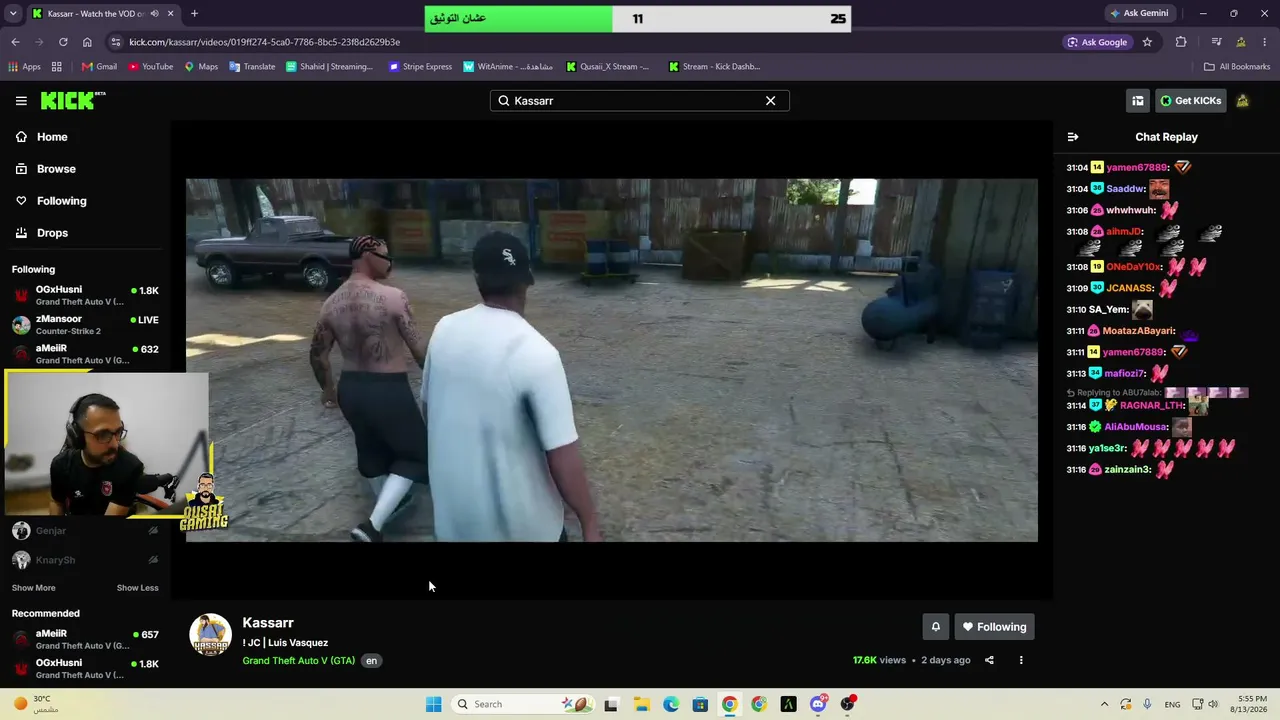Go back in browser history
1280x720 pixels.
(15, 42)
